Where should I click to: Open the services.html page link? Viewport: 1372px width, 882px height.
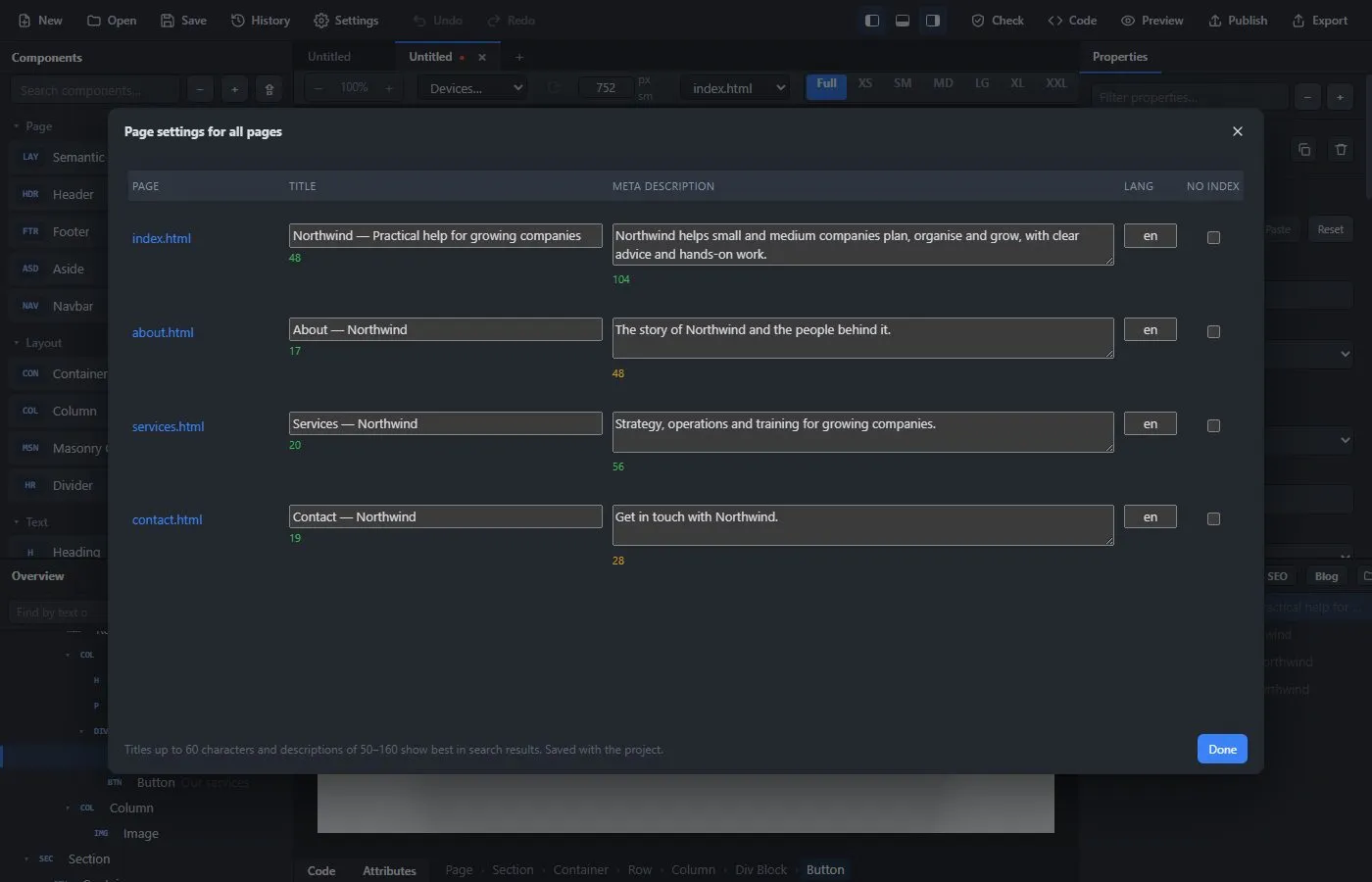point(169,426)
